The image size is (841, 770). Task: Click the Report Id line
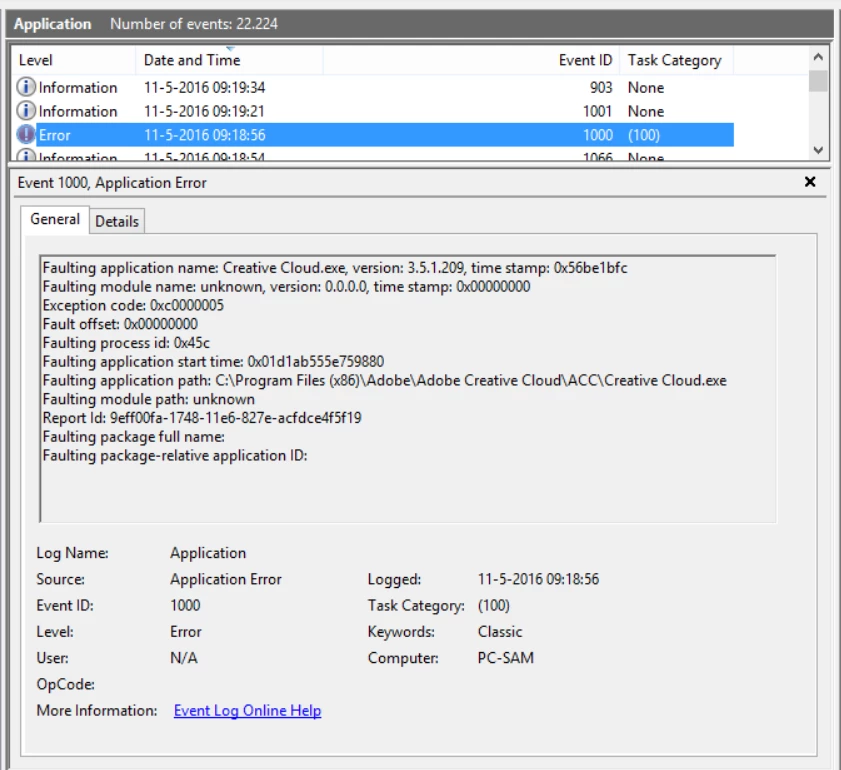point(202,418)
